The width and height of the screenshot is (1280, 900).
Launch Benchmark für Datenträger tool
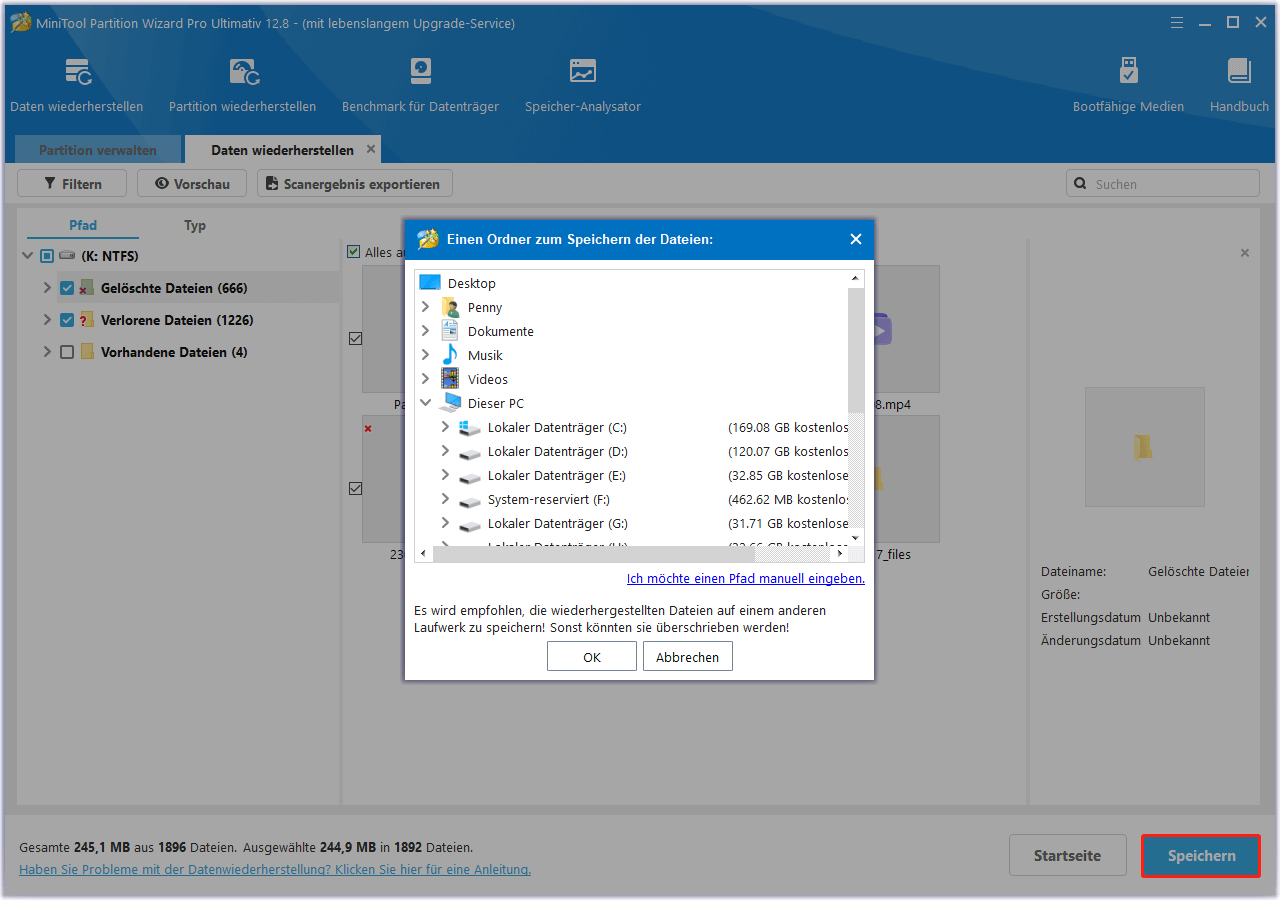420,73
